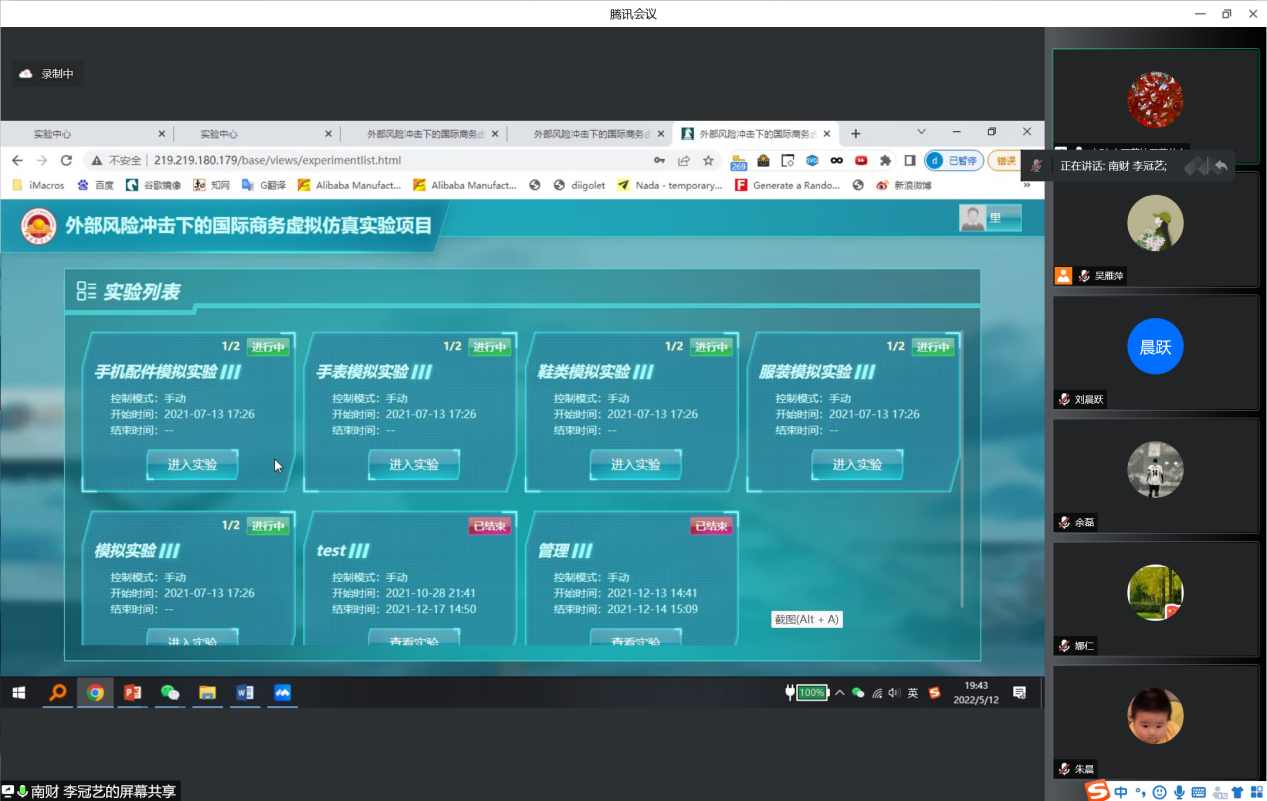Viewport: 1267px width, 801px height.
Task: Click the PowerPoint icon in taskbar
Action: coord(132,692)
